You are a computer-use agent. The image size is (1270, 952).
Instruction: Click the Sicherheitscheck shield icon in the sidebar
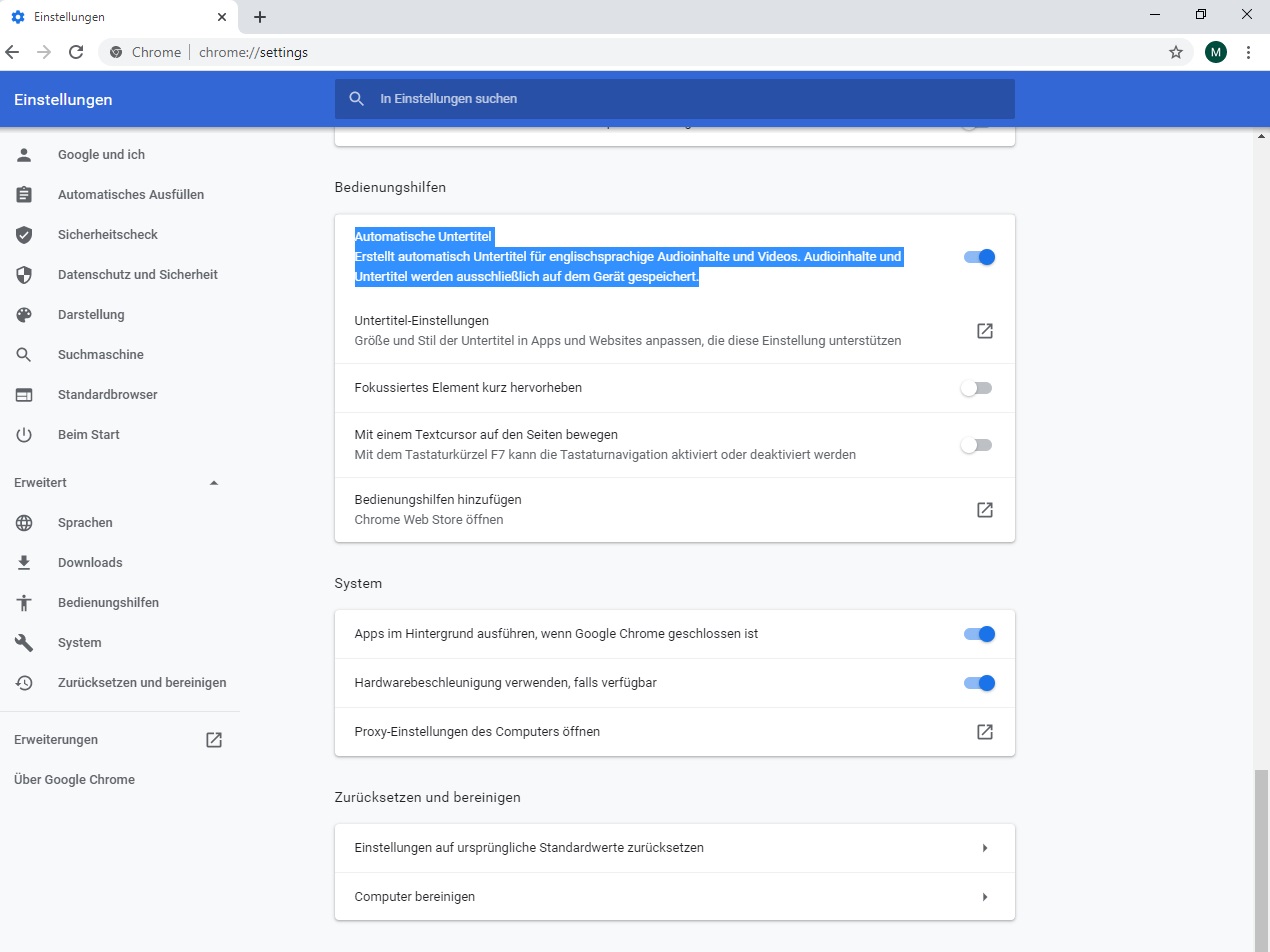tap(24, 235)
